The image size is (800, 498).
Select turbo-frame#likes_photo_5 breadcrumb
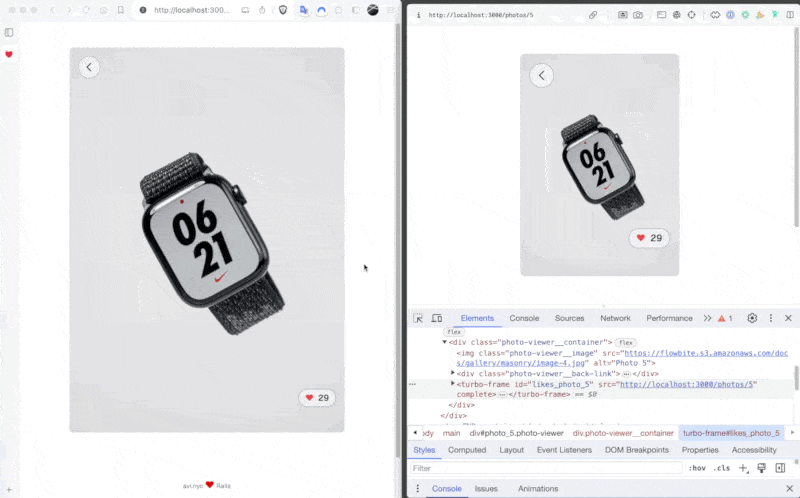731,433
